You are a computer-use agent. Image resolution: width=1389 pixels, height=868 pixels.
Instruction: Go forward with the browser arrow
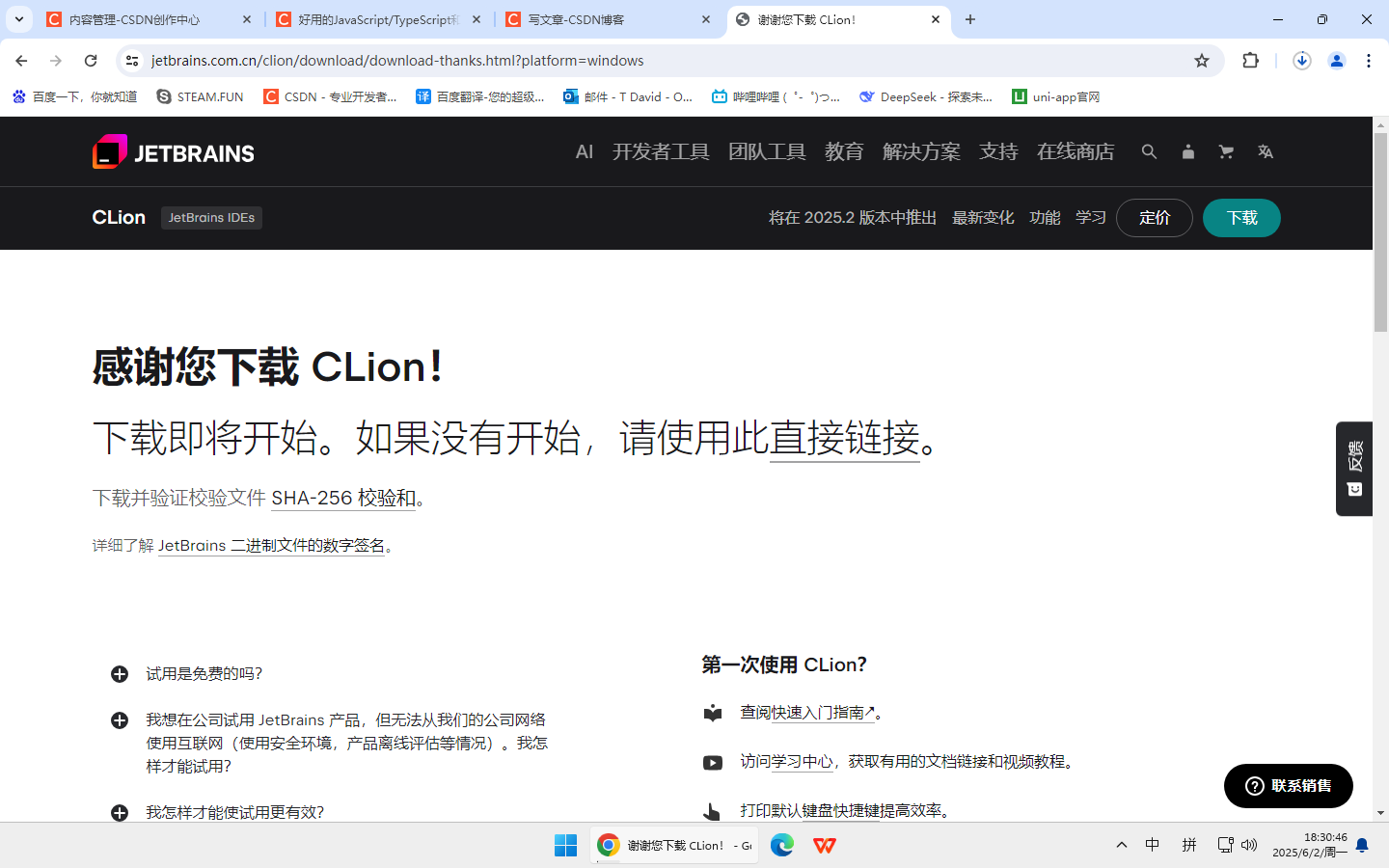56,61
